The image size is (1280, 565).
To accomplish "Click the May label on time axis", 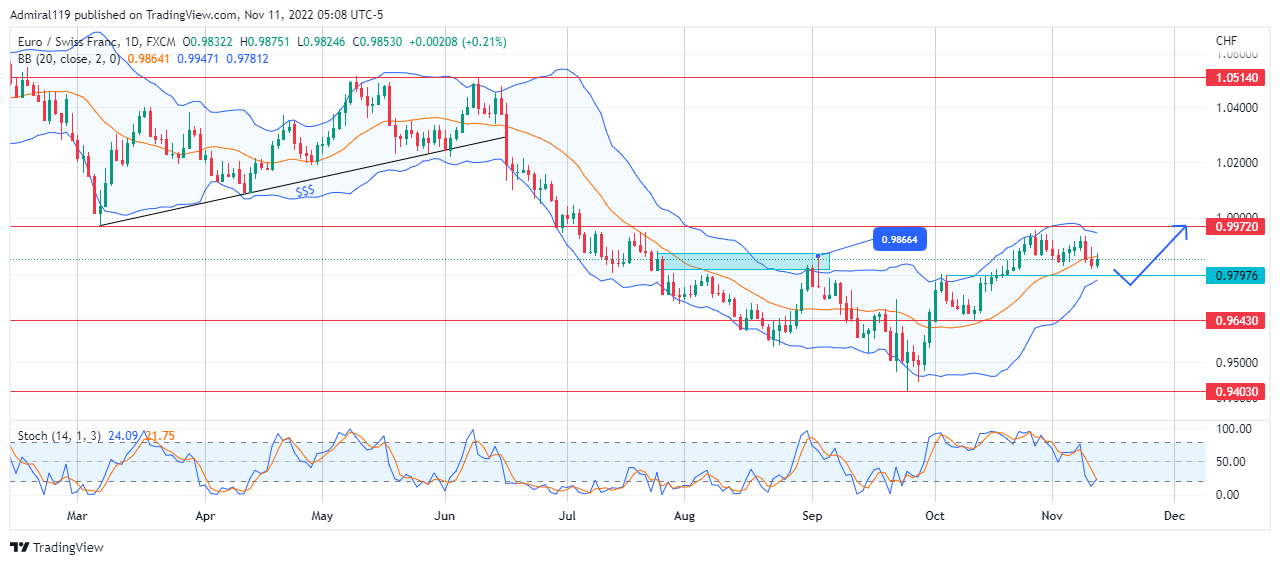I will pos(322,516).
